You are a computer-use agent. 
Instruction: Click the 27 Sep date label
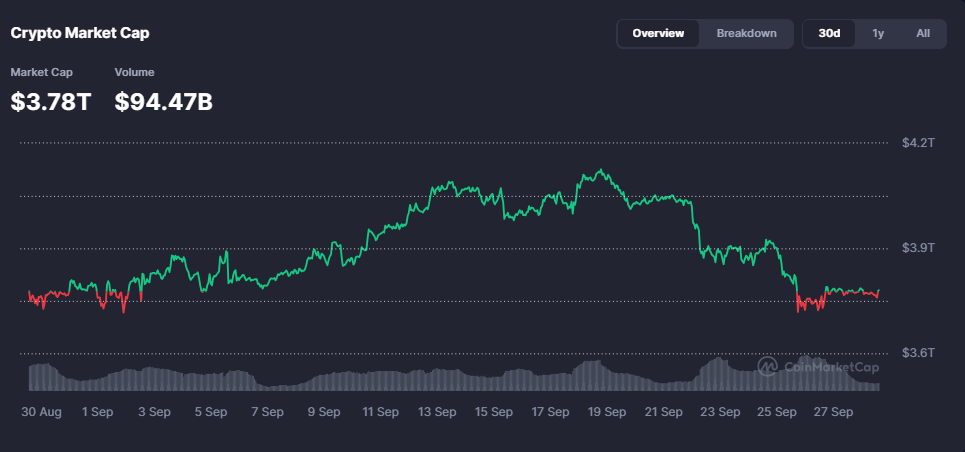point(832,411)
